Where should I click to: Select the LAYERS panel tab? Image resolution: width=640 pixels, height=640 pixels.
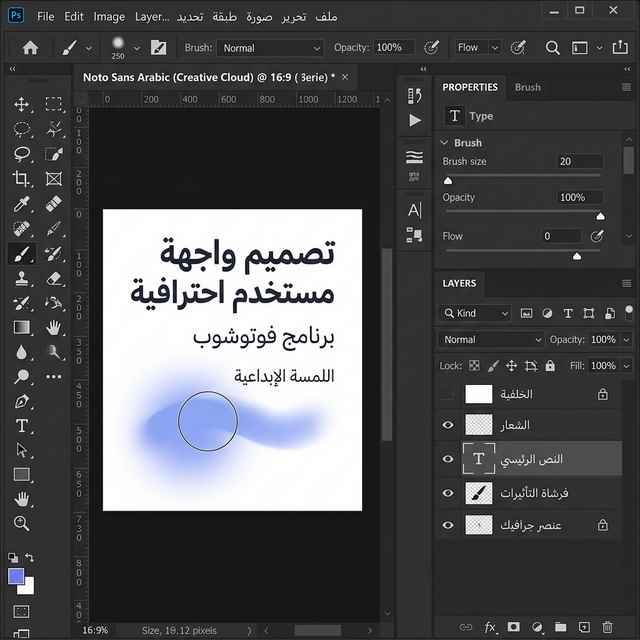pos(459,283)
